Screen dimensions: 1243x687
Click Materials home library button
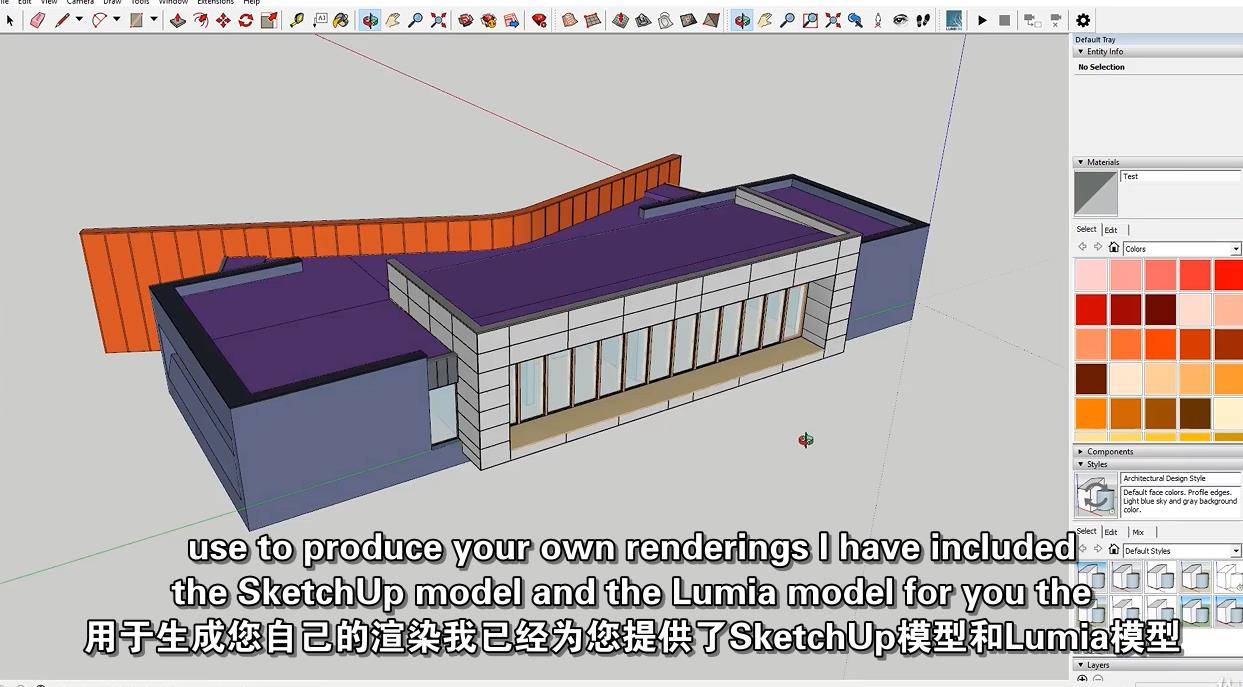click(x=1113, y=247)
